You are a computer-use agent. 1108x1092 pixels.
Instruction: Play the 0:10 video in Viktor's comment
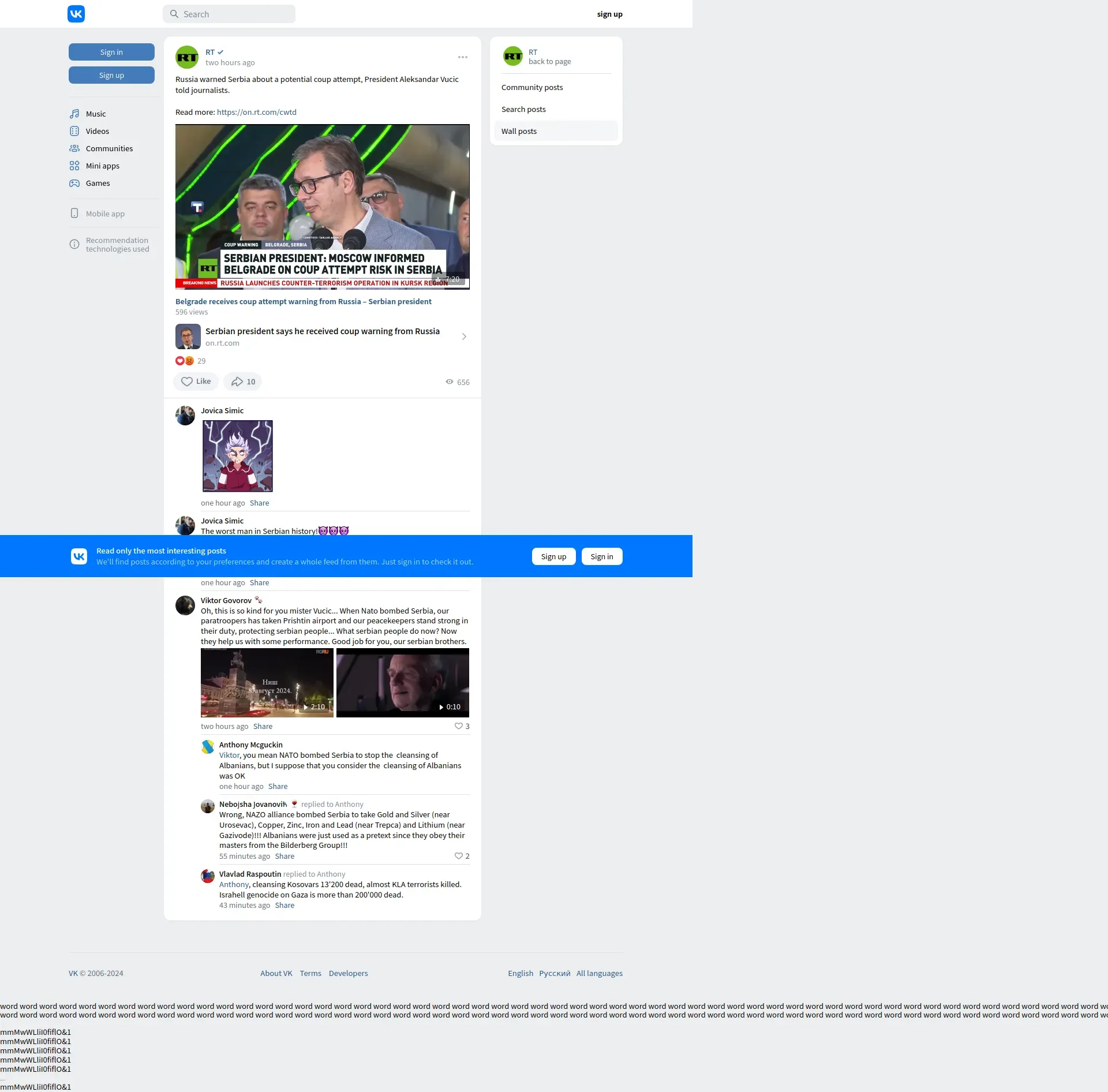[x=403, y=683]
